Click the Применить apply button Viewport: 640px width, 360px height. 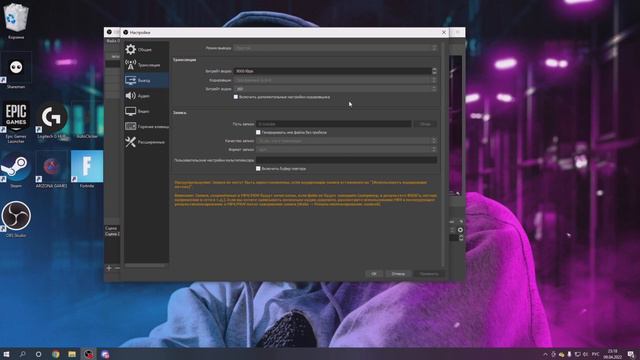429,274
